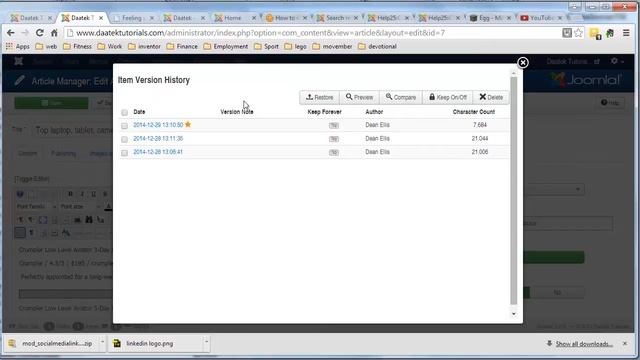Click the Version Note column header
Viewport: 640px width, 360px height.
[x=237, y=111]
